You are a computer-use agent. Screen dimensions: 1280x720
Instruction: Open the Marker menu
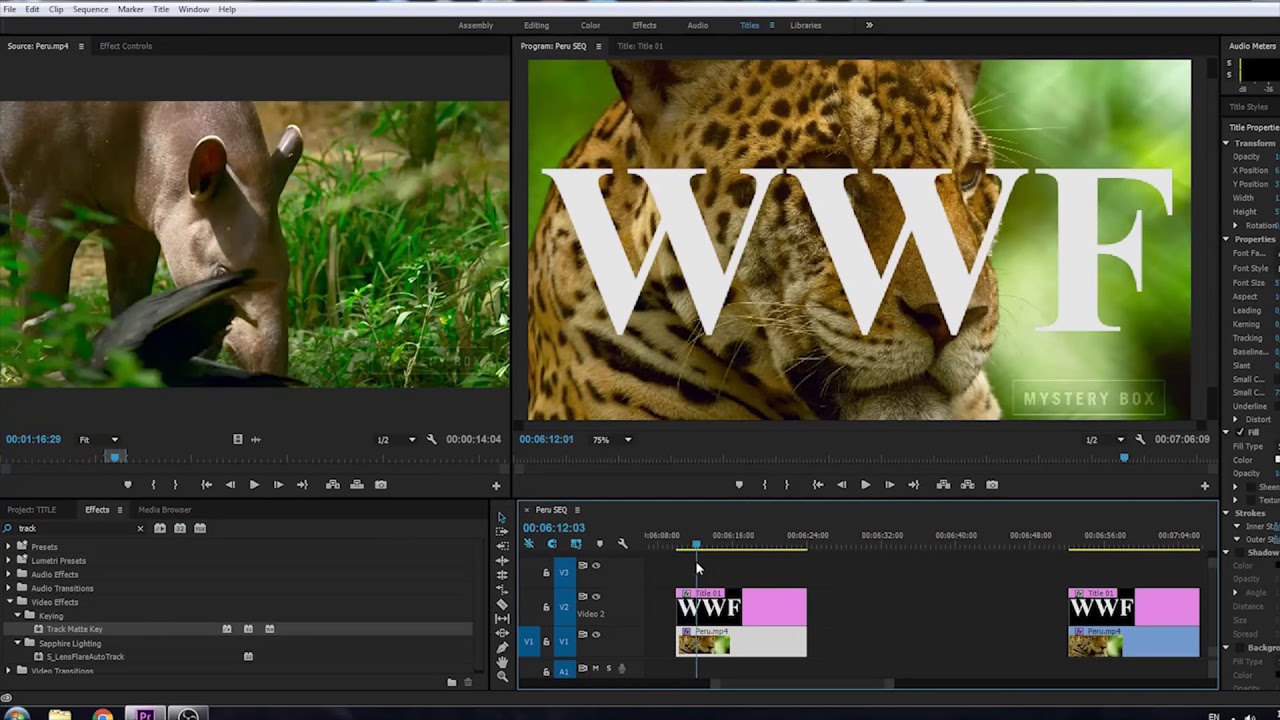131,9
